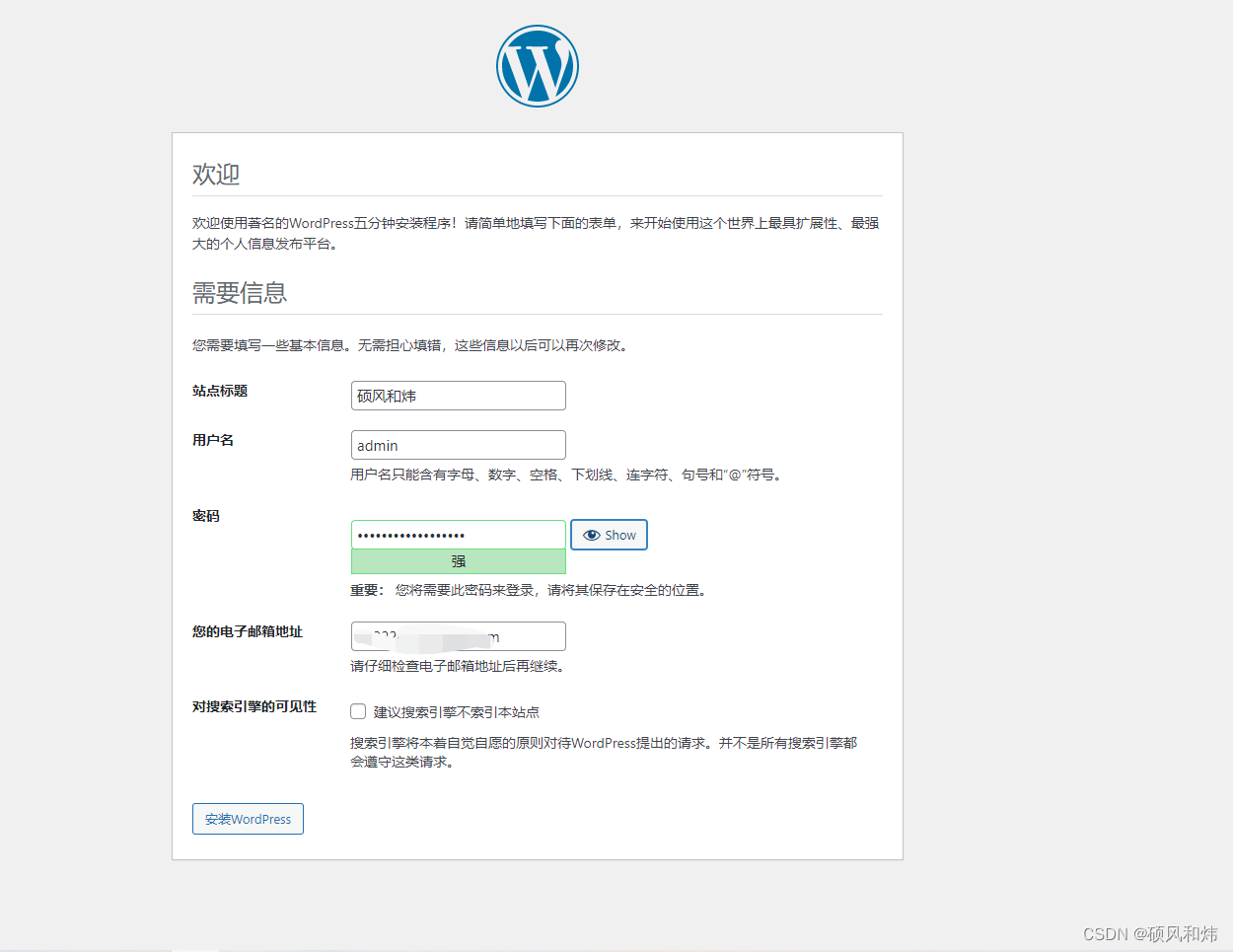Click the username field containing admin
This screenshot has width=1233, height=952.
click(x=459, y=445)
